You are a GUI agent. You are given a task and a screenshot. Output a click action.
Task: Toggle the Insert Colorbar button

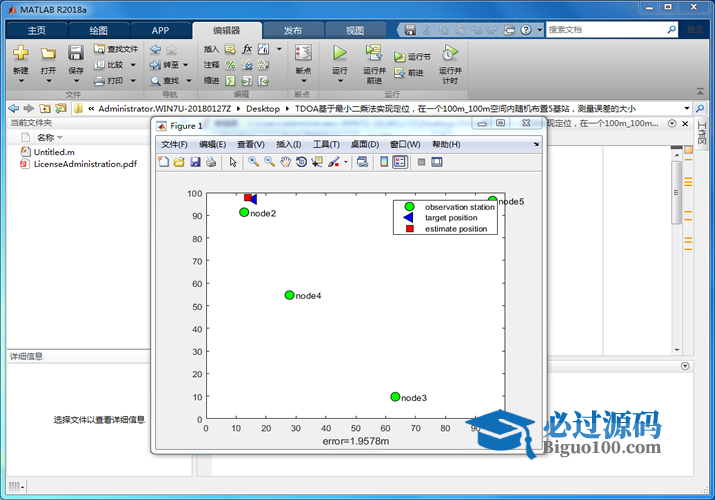pos(384,162)
